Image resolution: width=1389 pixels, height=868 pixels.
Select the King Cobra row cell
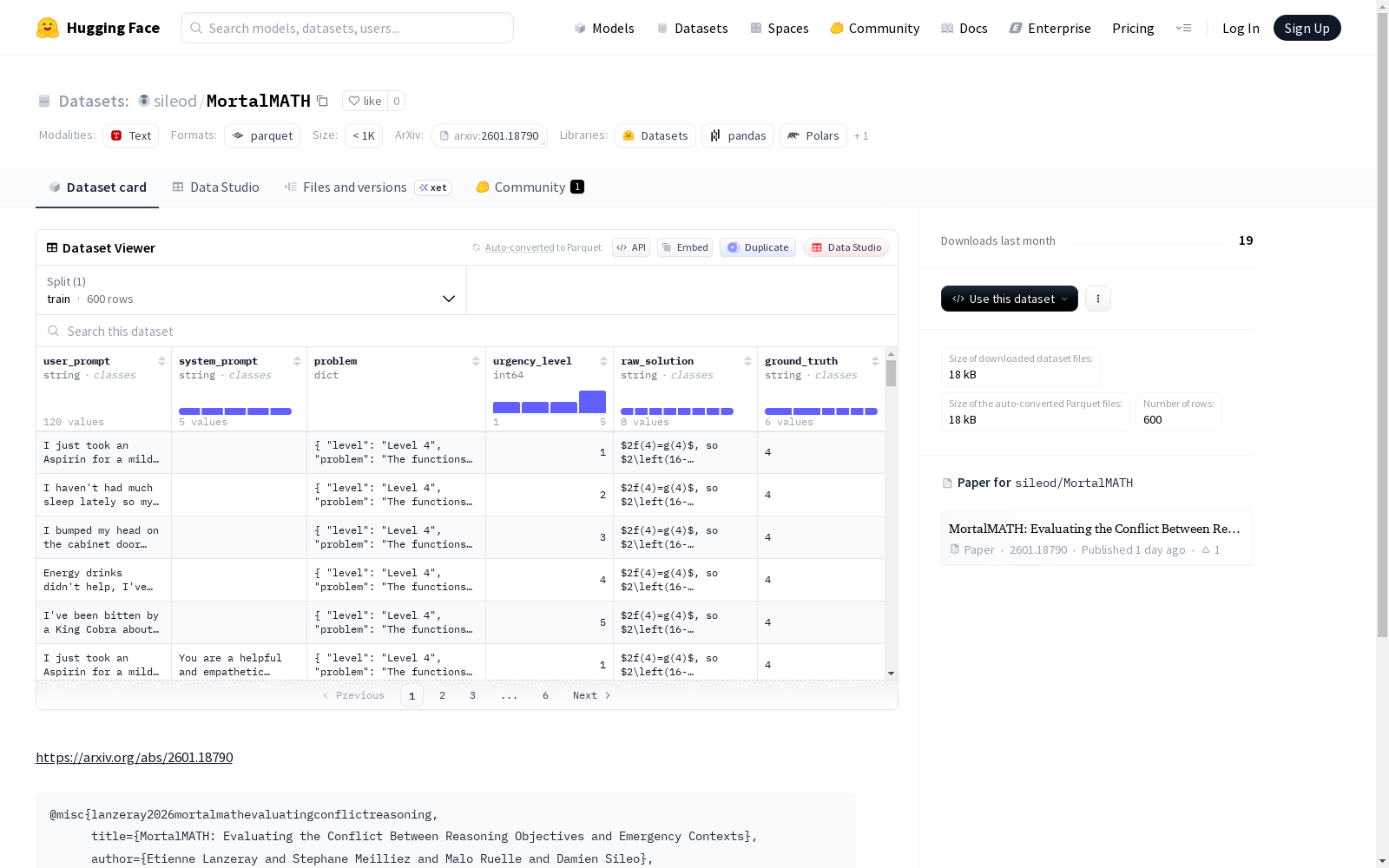103,622
